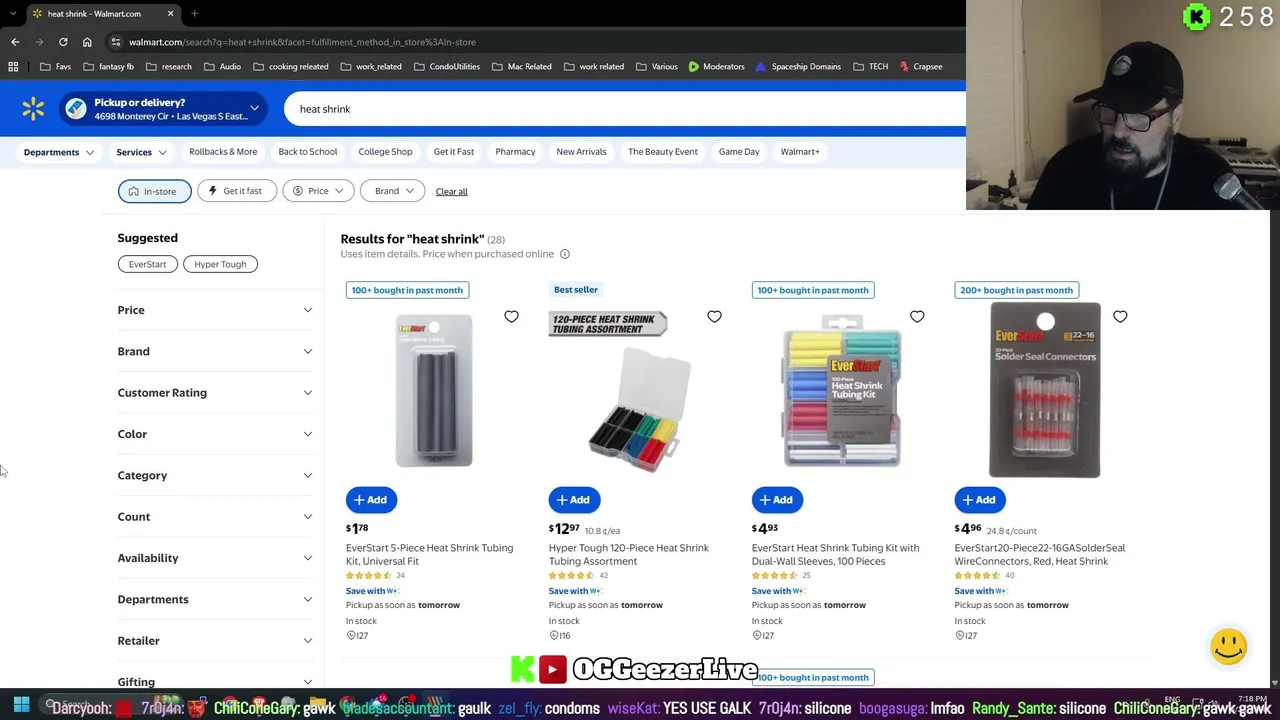The width and height of the screenshot is (1280, 720).
Task: Open the Get it Fast nav item
Action: [454, 152]
